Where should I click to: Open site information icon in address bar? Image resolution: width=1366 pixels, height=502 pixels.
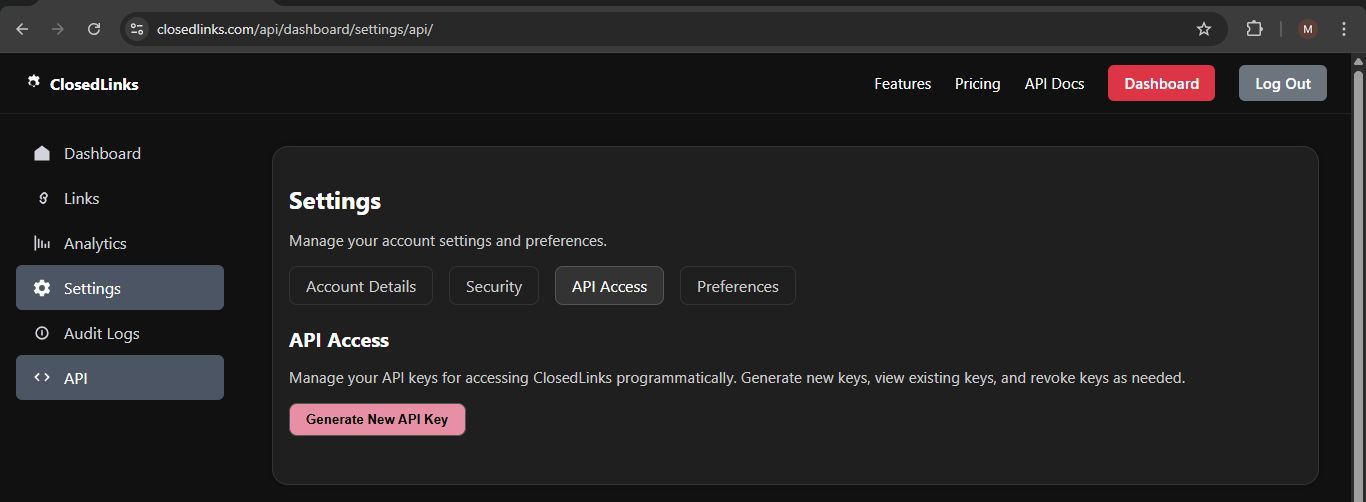[137, 29]
